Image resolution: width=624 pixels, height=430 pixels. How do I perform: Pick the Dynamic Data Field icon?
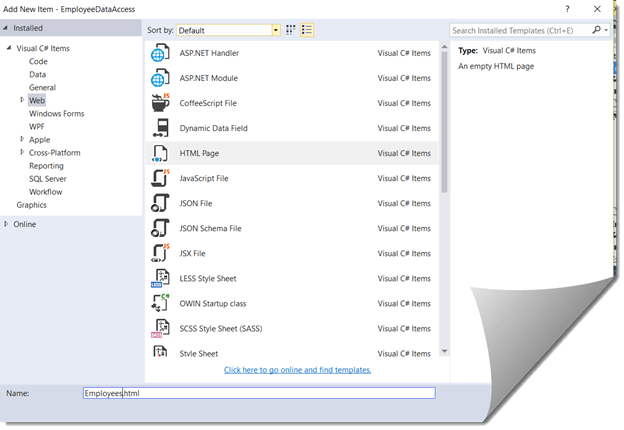(x=160, y=128)
